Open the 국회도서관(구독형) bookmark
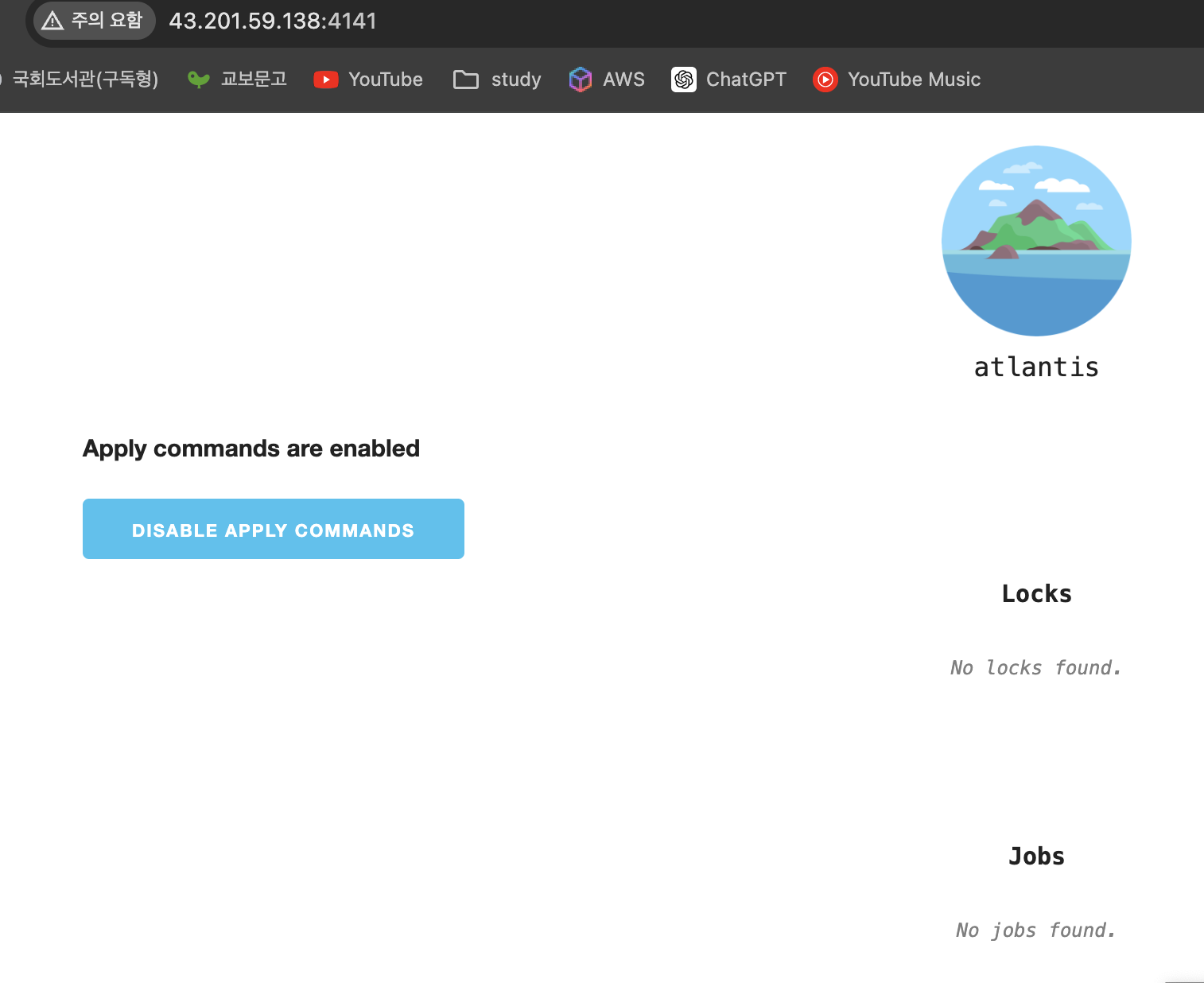This screenshot has width=1204, height=983. (80, 80)
